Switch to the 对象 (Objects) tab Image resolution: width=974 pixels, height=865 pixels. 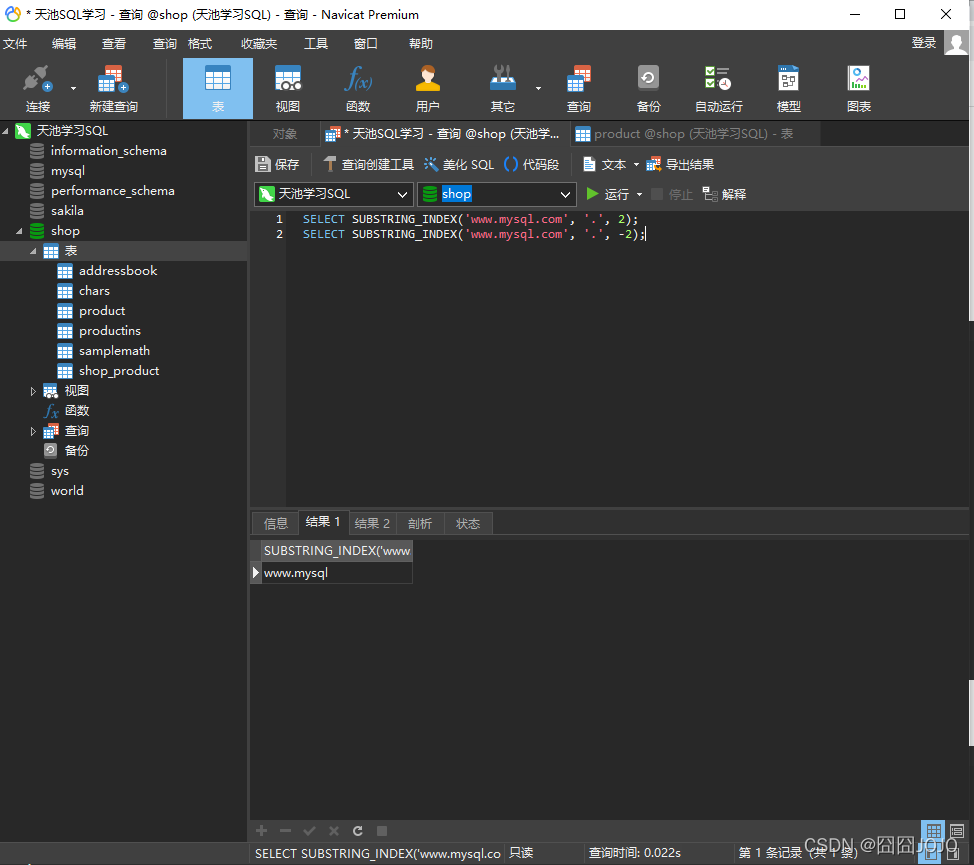(284, 134)
